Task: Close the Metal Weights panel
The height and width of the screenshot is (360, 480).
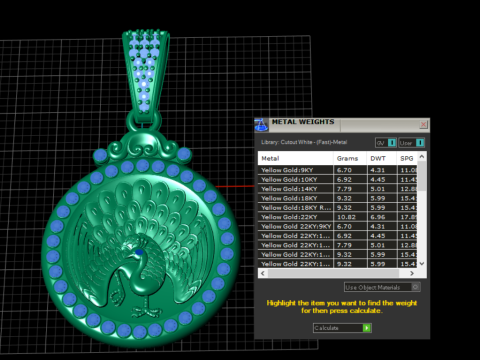Action: pyautogui.click(x=423, y=125)
